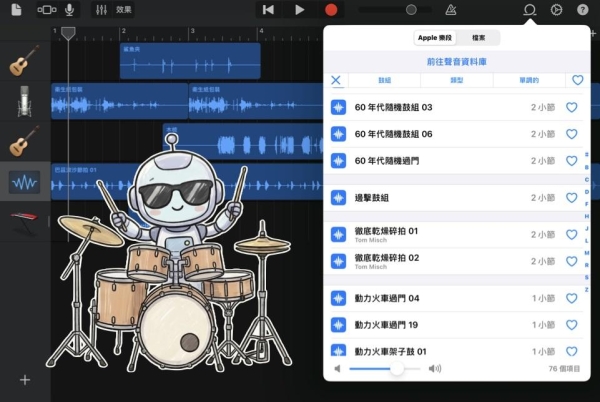Select the second acoustic guitar track header

point(25,141)
